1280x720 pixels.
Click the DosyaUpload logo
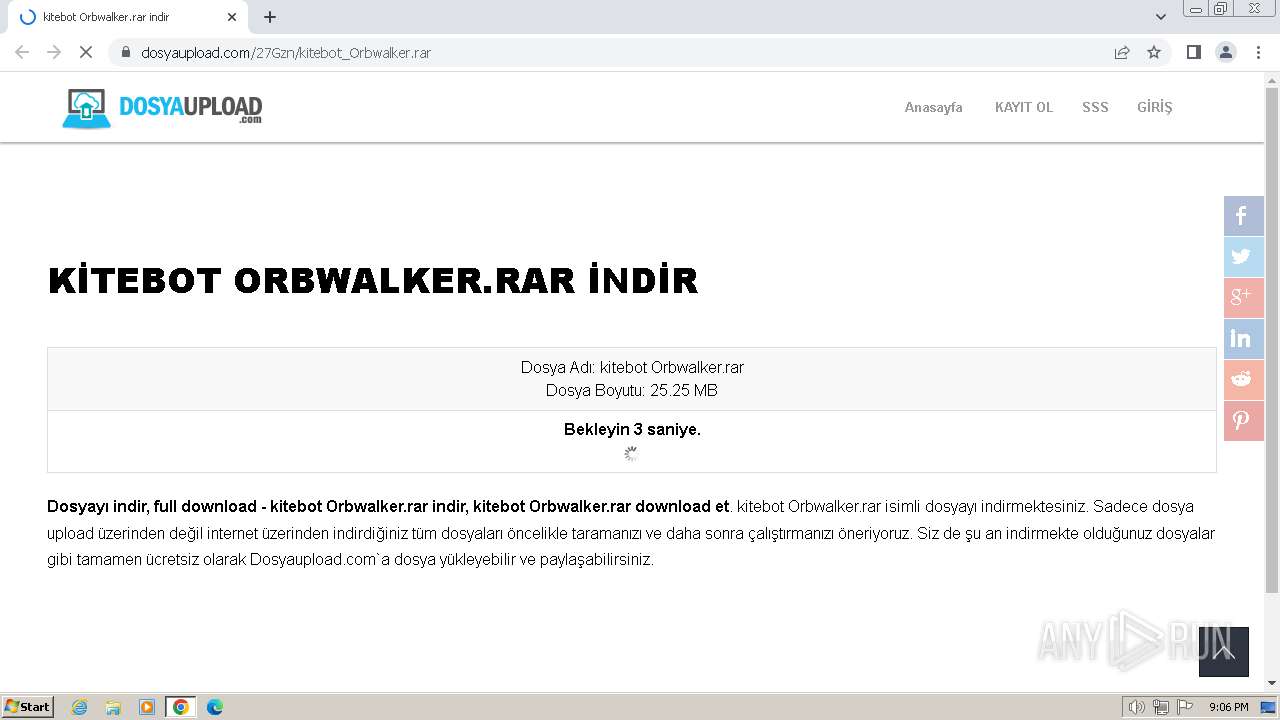click(x=162, y=108)
